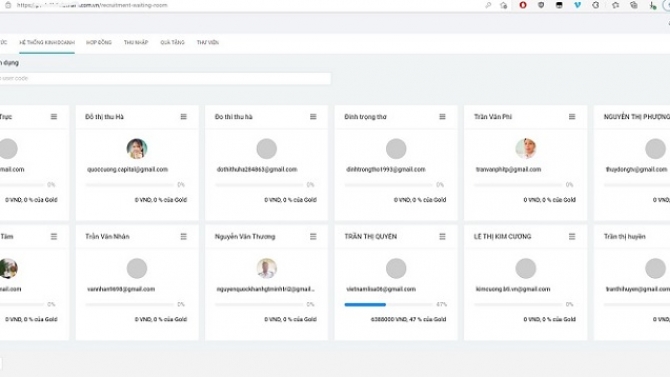Click the LÊ THỊ KIM CƯƠNG card name
Viewport: 670px width, 377px height.
point(502,236)
